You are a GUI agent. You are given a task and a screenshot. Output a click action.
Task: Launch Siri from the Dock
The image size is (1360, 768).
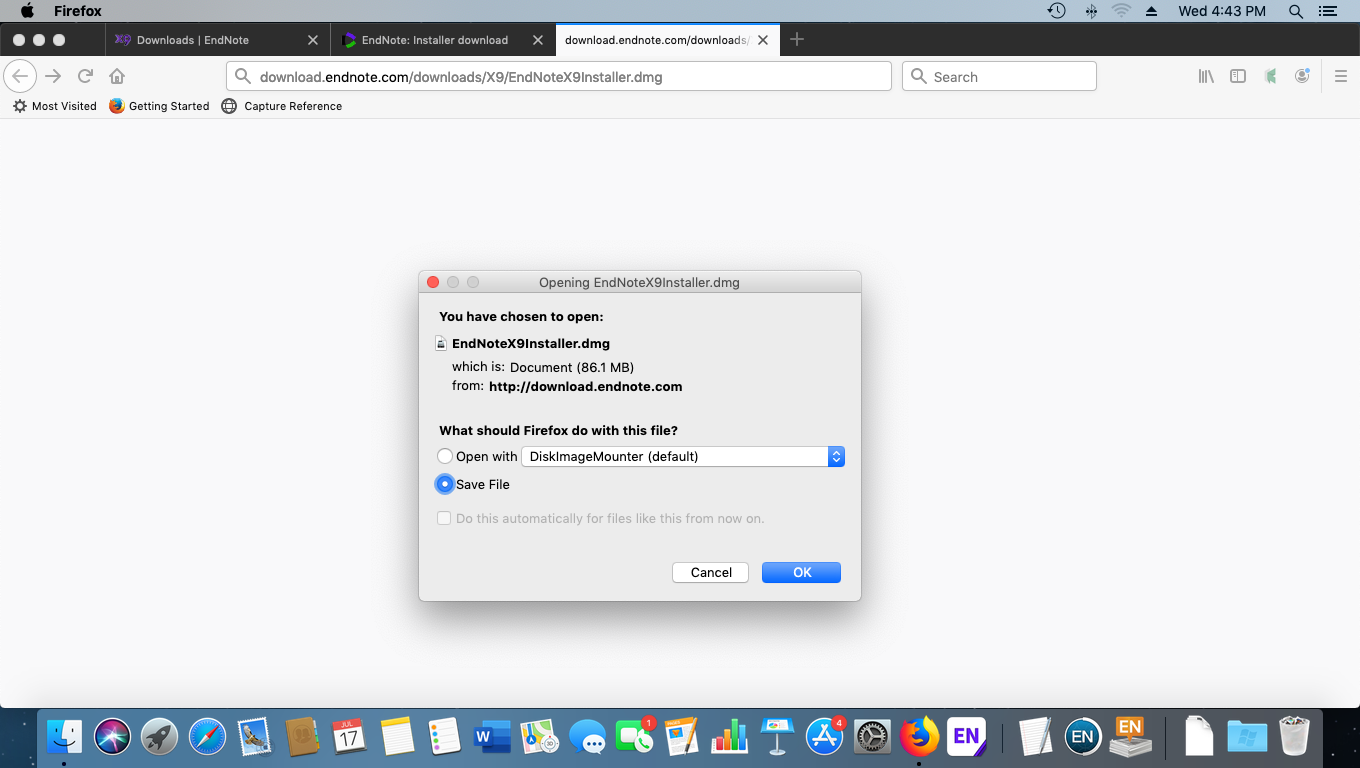[113, 738]
